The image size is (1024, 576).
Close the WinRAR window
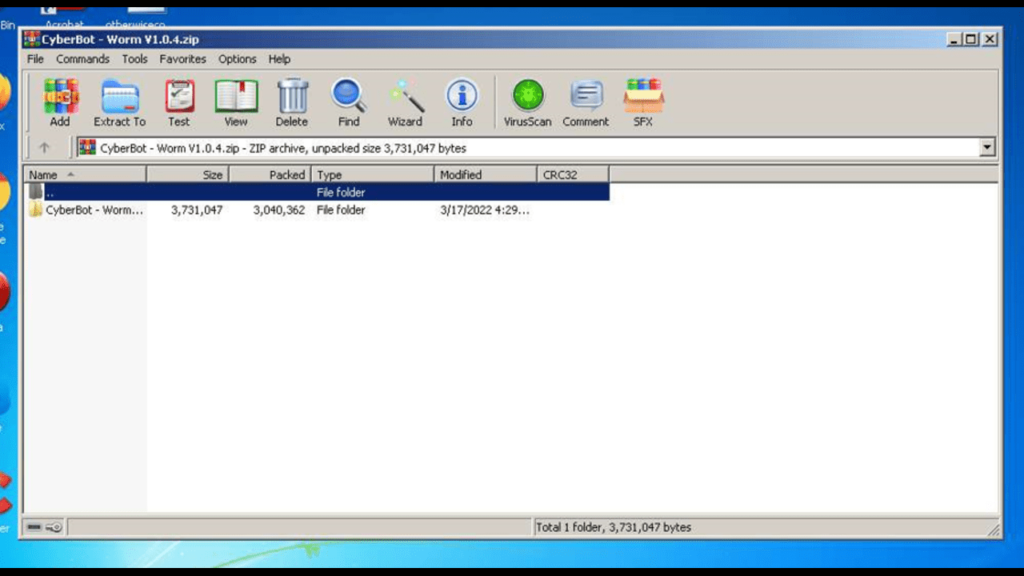point(990,39)
